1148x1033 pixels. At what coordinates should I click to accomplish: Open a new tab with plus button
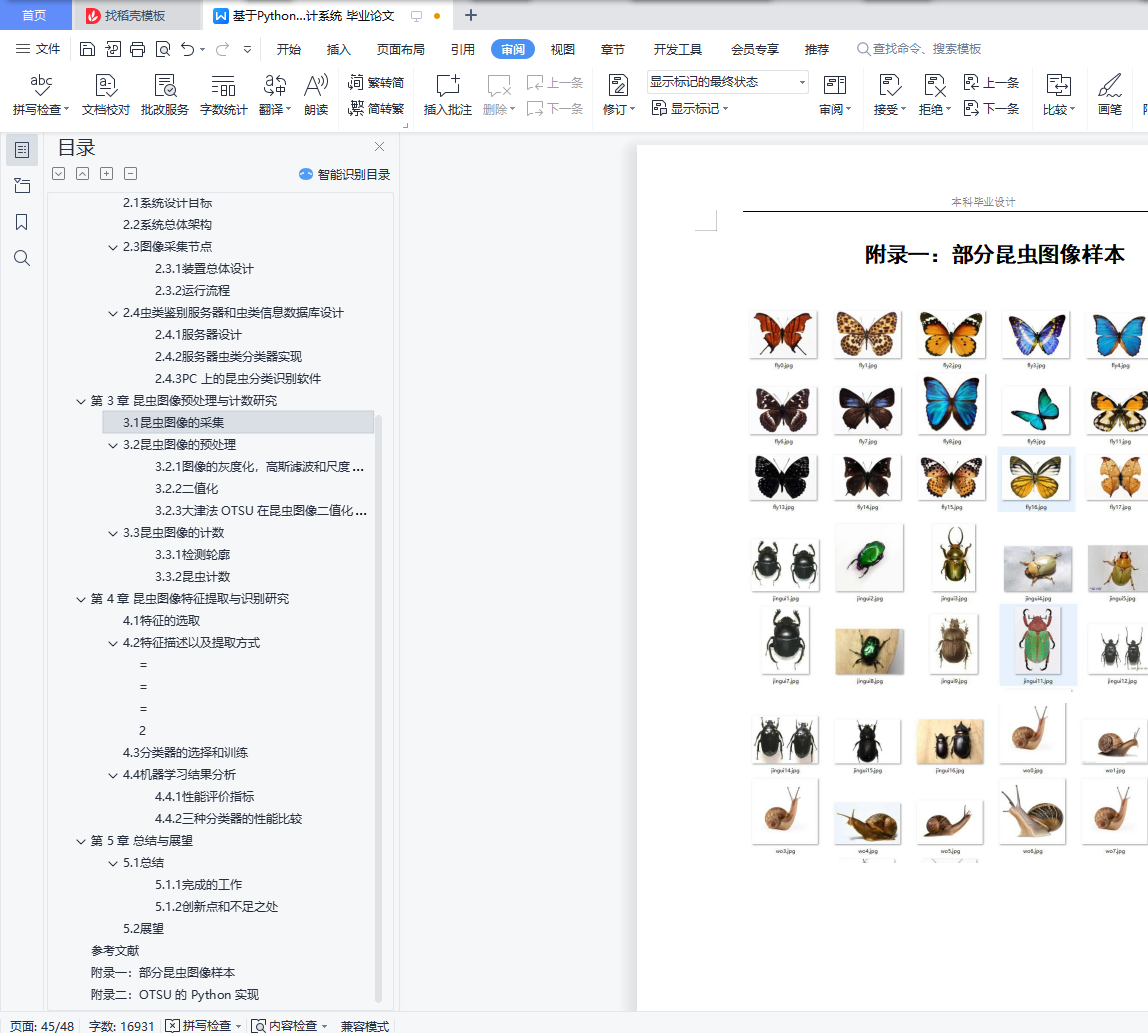[471, 15]
